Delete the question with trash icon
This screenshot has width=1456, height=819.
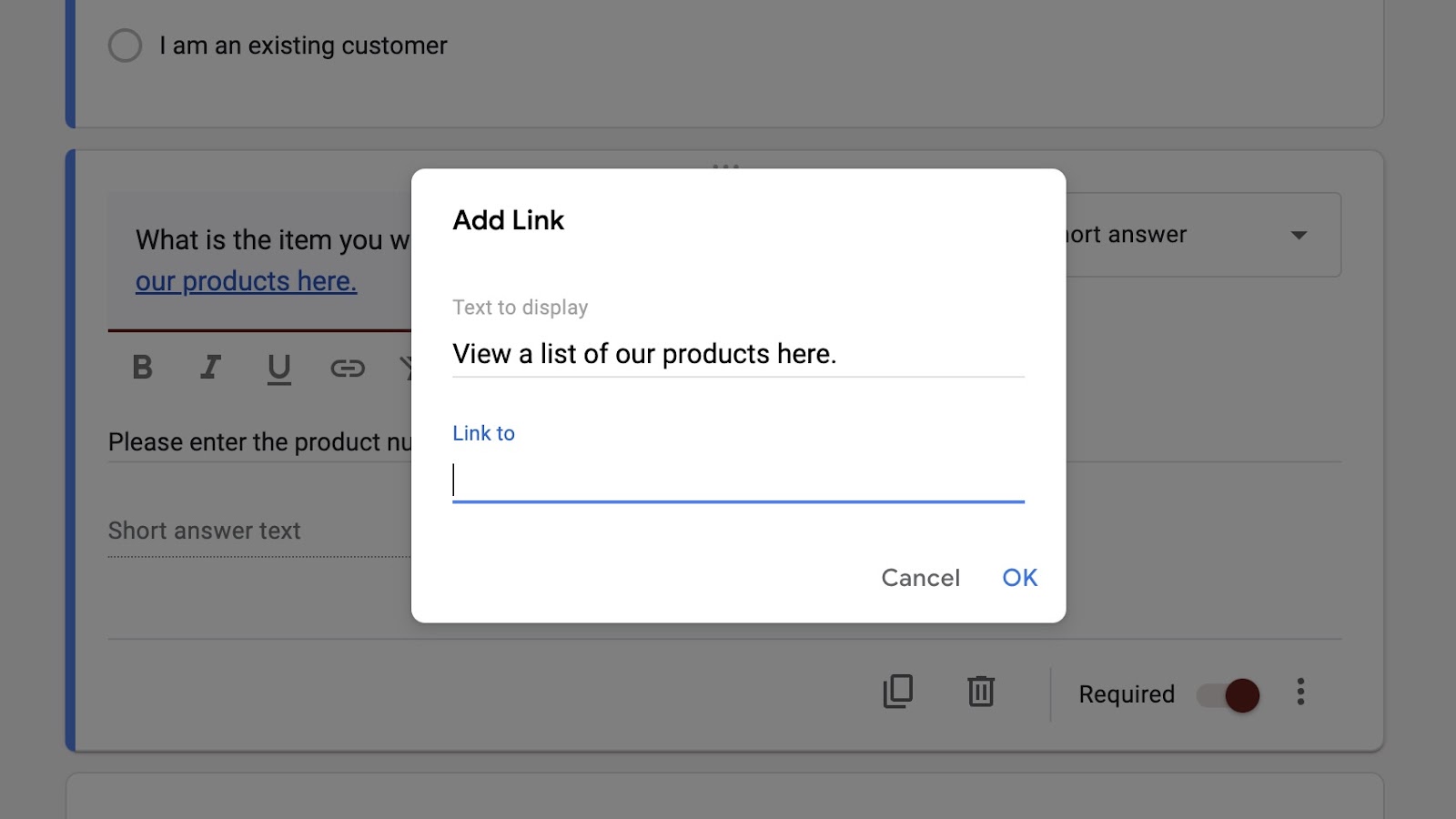[x=980, y=692]
